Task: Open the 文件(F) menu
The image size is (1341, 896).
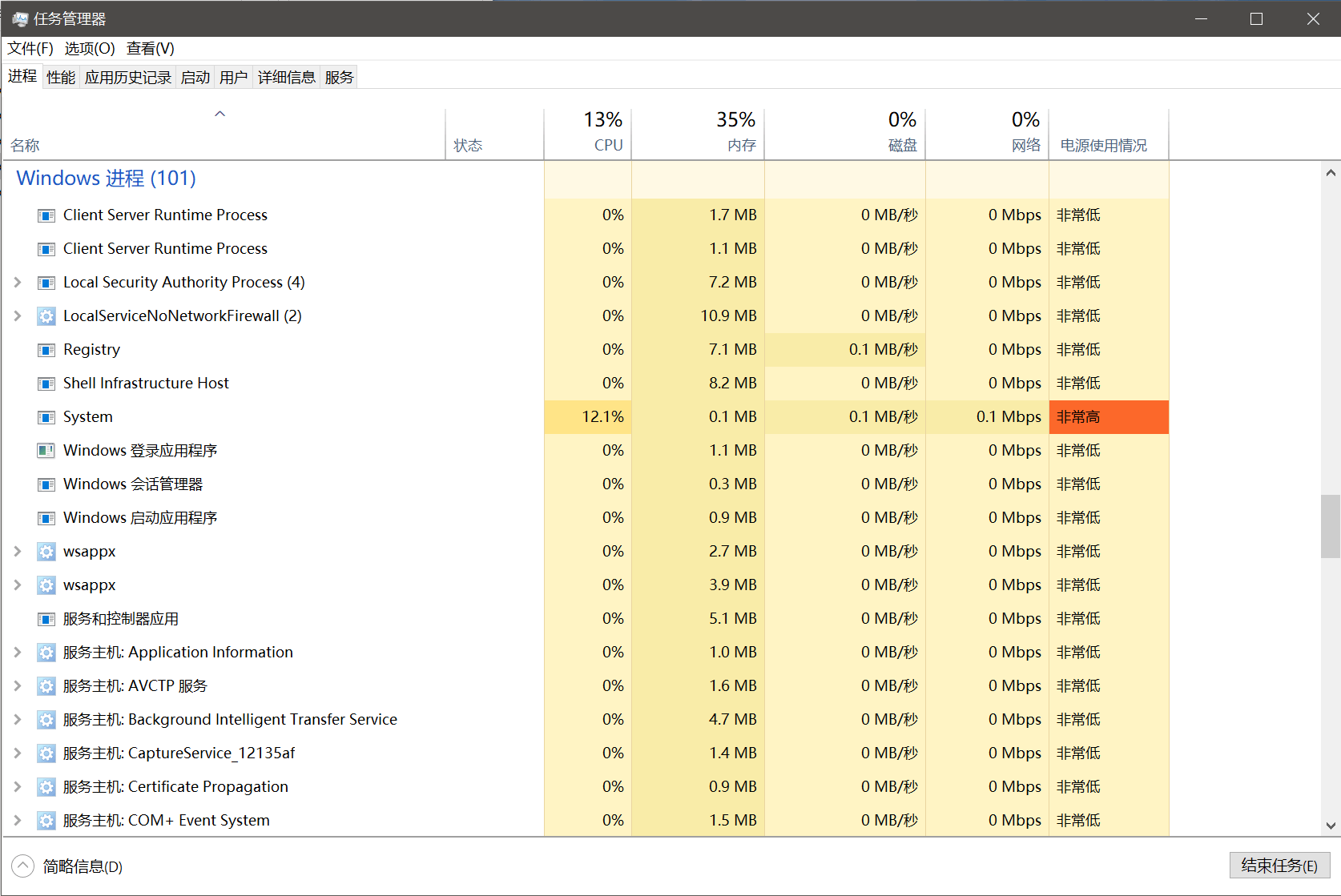Action: tap(30, 49)
